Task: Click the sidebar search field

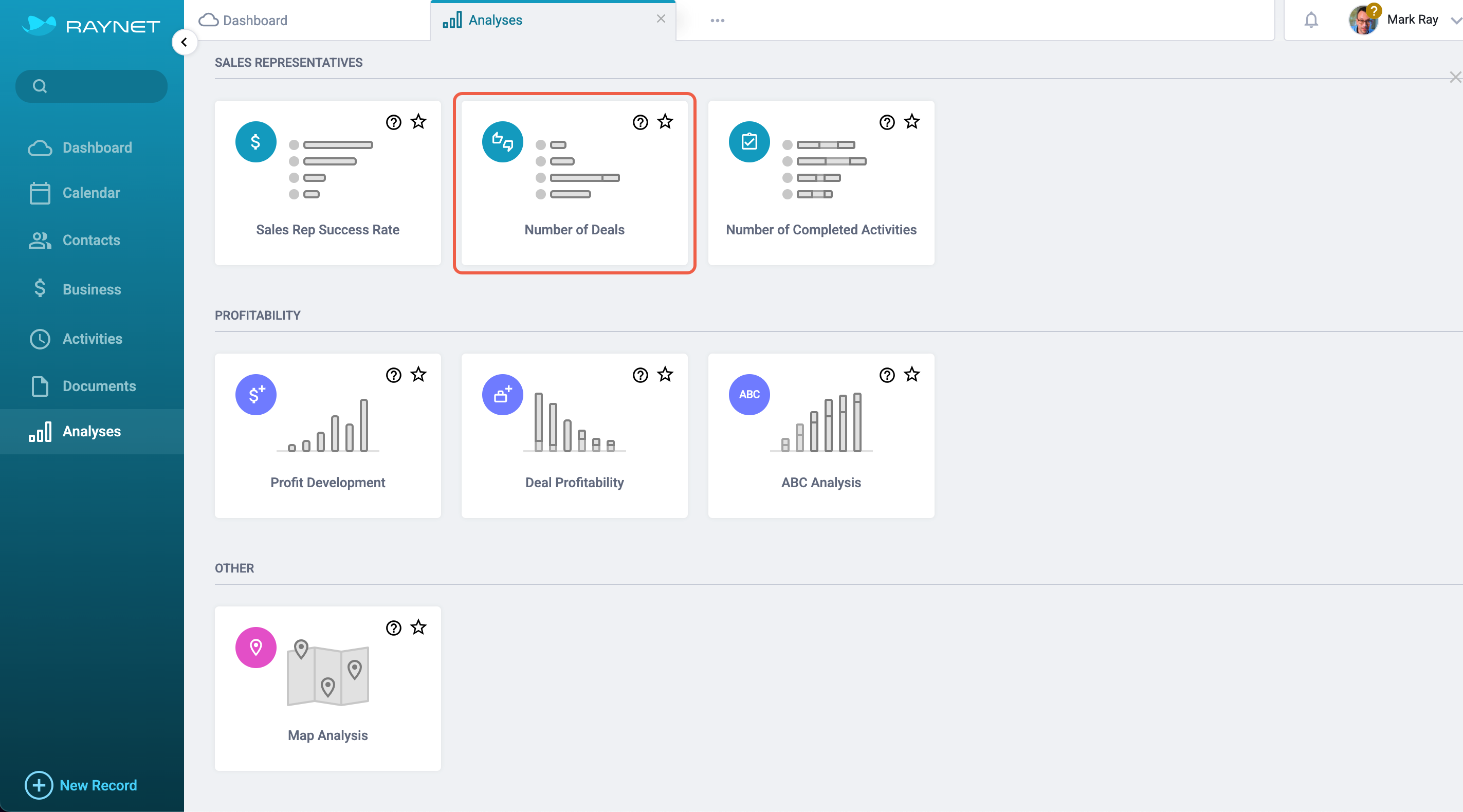Action: click(92, 86)
